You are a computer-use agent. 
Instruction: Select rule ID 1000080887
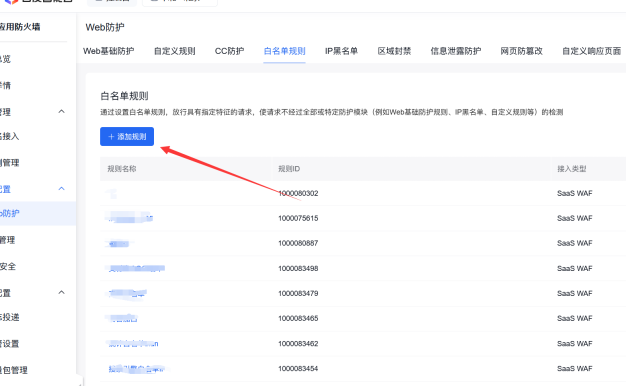pyautogui.click(x=298, y=243)
